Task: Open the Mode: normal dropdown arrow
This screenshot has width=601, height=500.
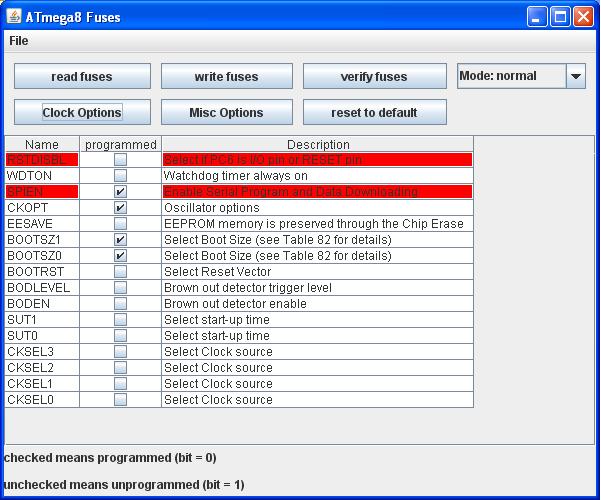Action: [576, 76]
